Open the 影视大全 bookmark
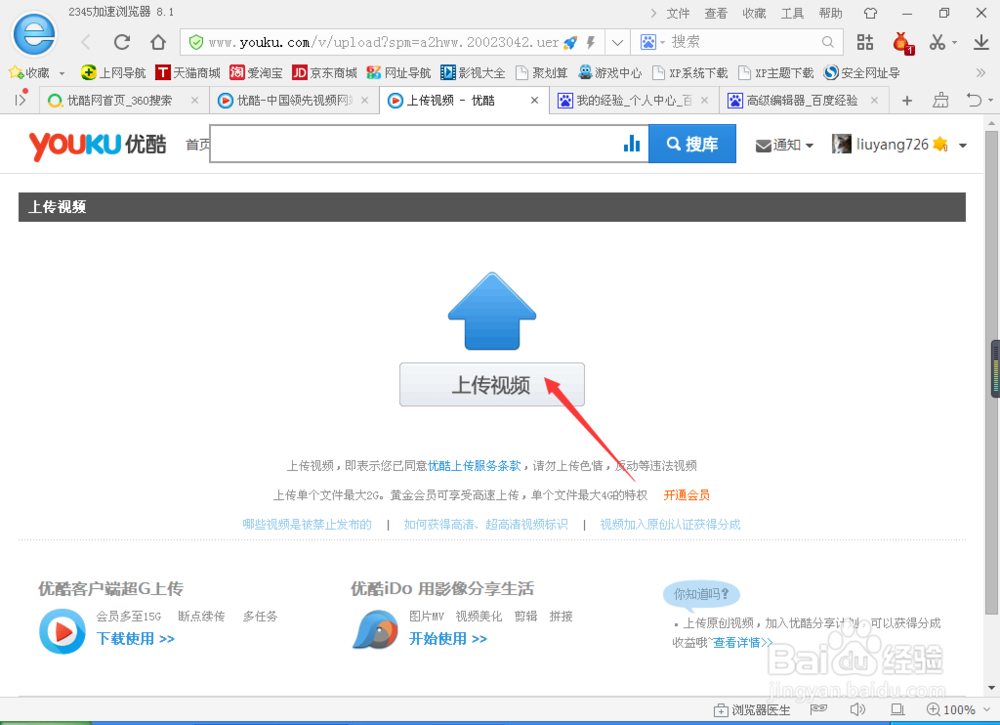 click(x=473, y=73)
